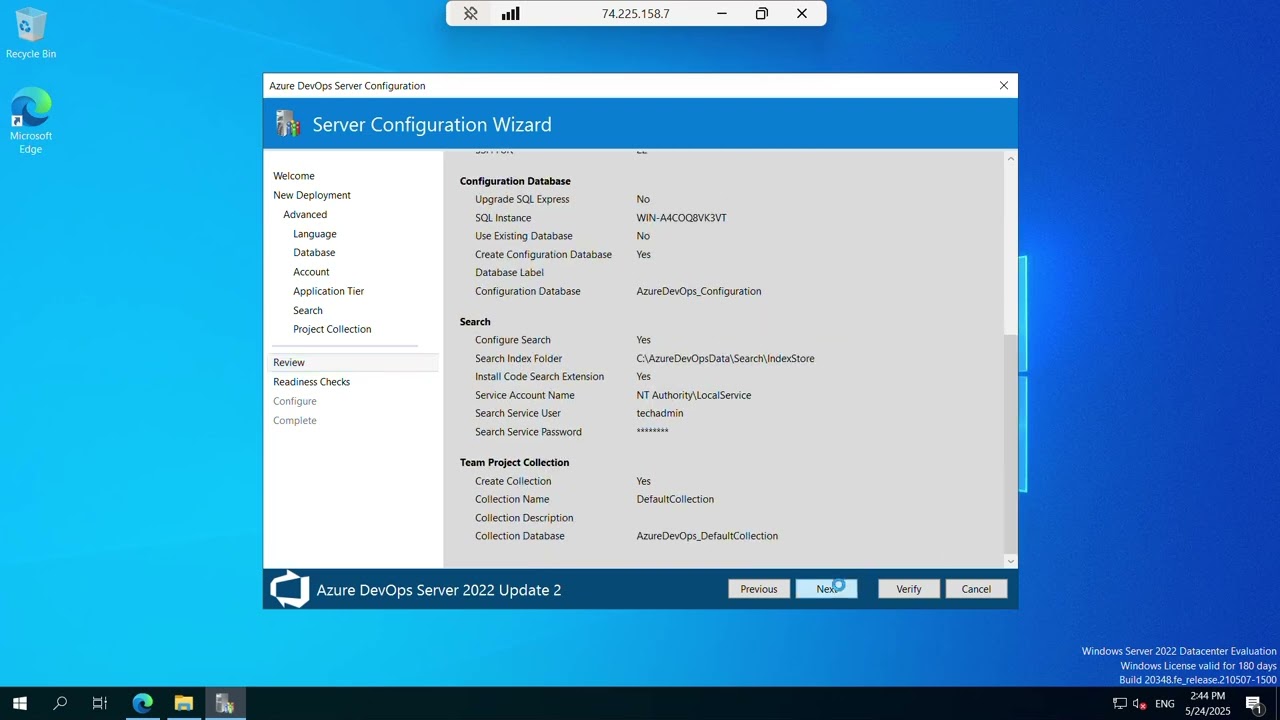1280x720 pixels.
Task: Click the Team Project Collection heading
Action: click(x=514, y=462)
